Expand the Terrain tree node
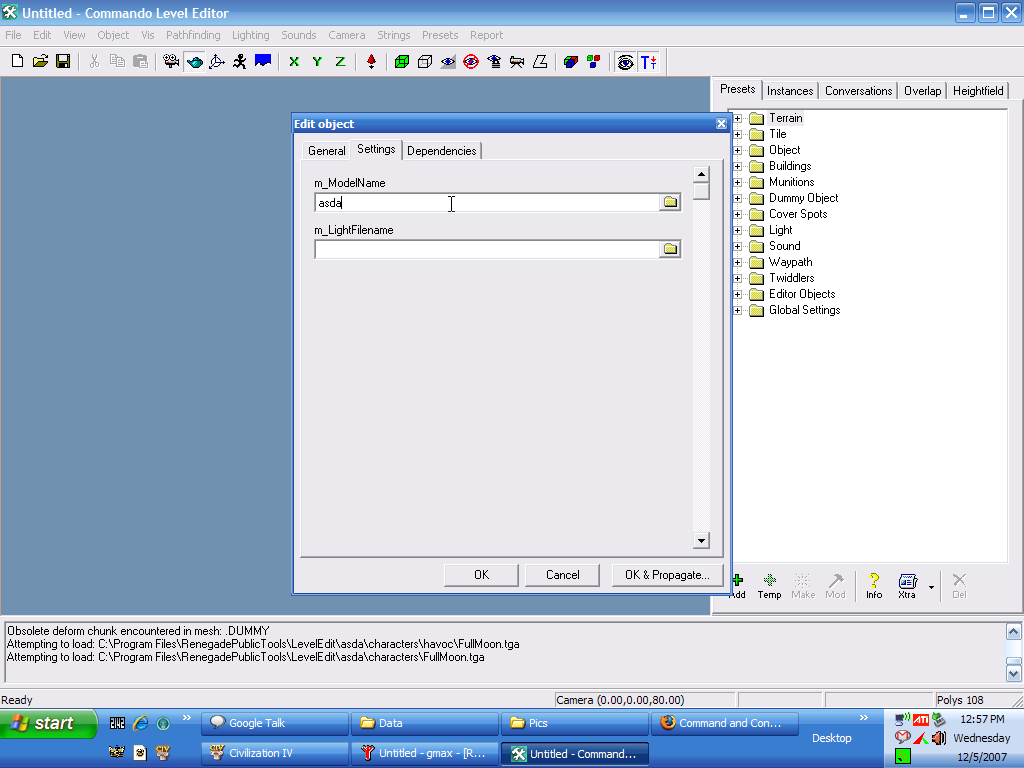The image size is (1024, 768). click(x=738, y=118)
